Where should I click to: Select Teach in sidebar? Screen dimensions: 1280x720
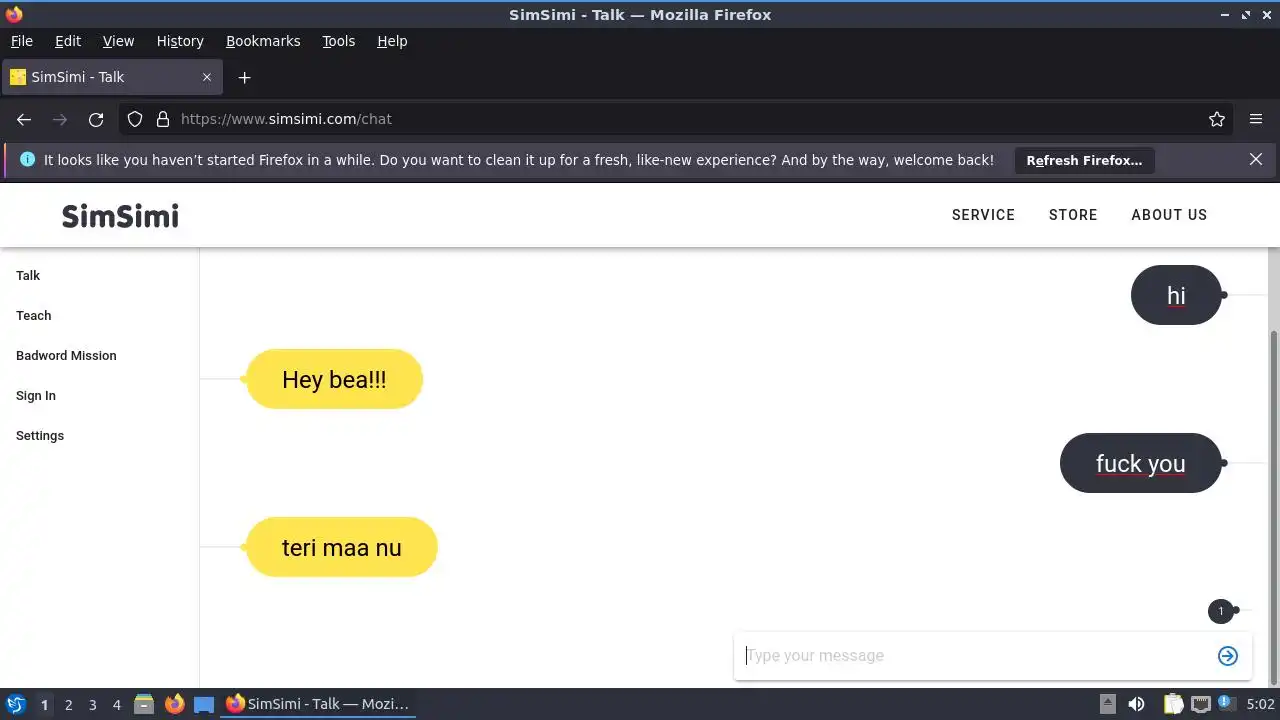coord(33,315)
